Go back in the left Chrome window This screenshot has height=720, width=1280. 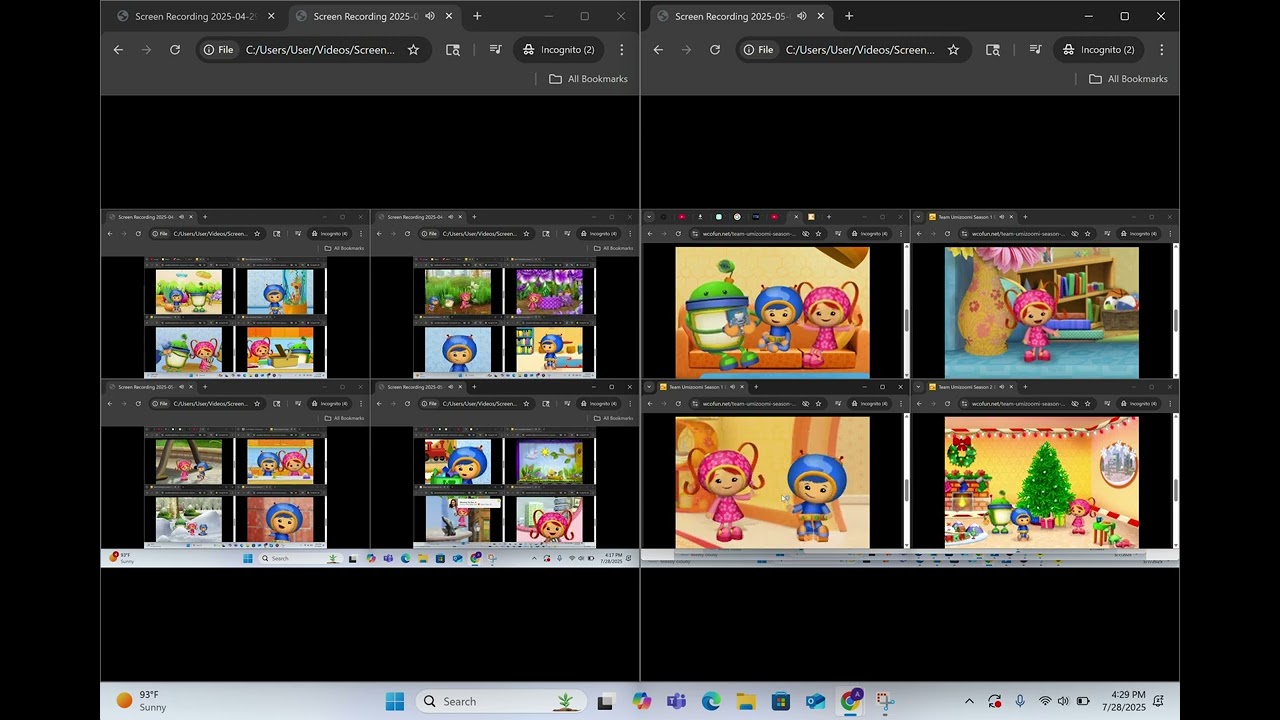118,50
